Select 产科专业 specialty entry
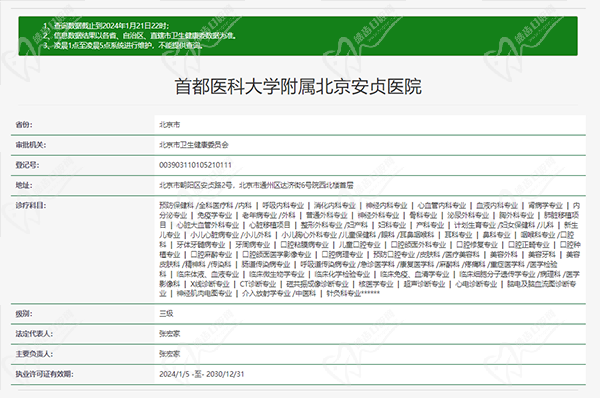Image resolution: width=600 pixels, height=398 pixels. pos(430,225)
